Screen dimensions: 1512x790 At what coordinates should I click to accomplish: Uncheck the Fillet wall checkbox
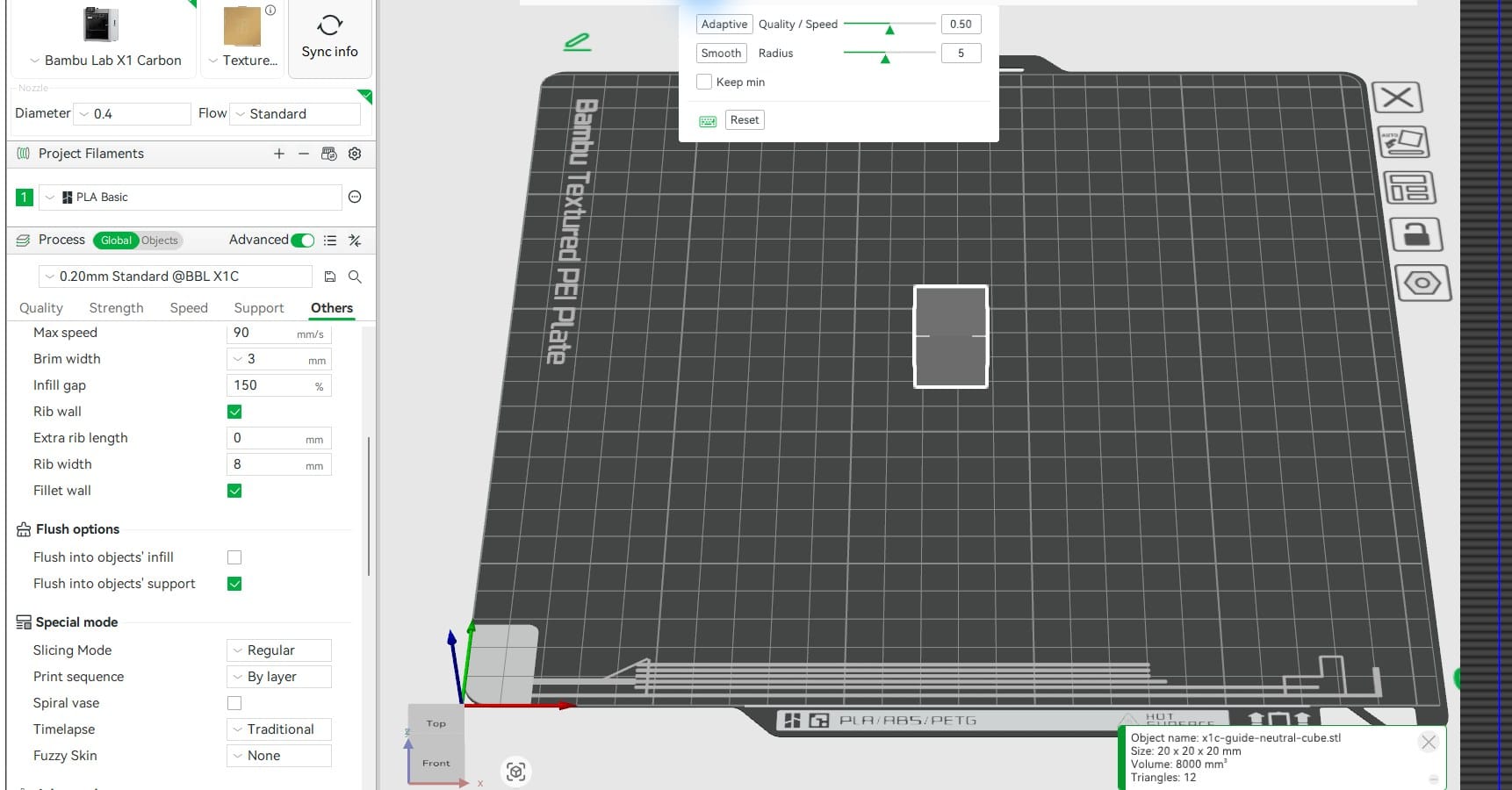pyautogui.click(x=234, y=491)
